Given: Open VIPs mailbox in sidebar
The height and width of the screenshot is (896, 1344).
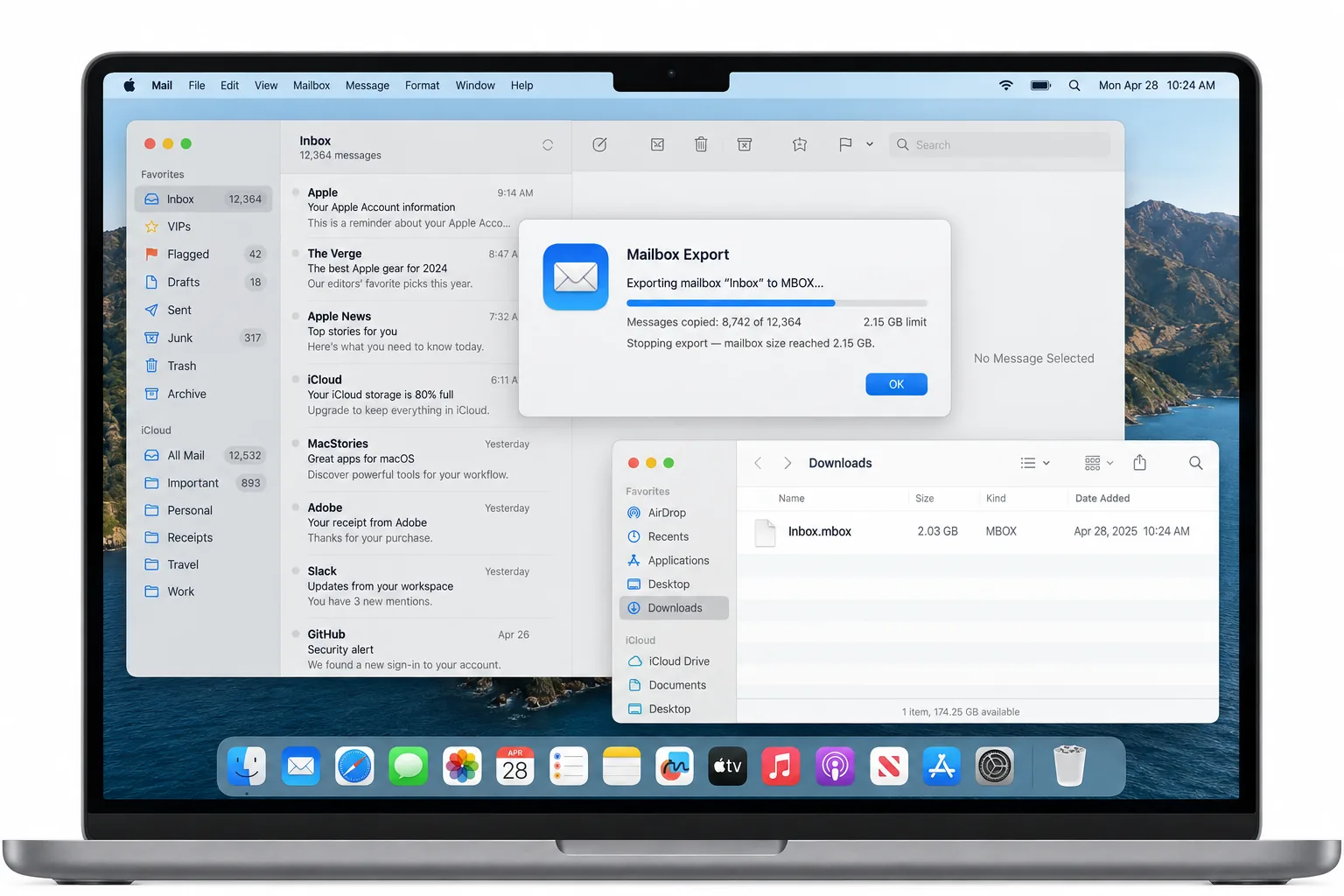Looking at the screenshot, I should click(203, 227).
